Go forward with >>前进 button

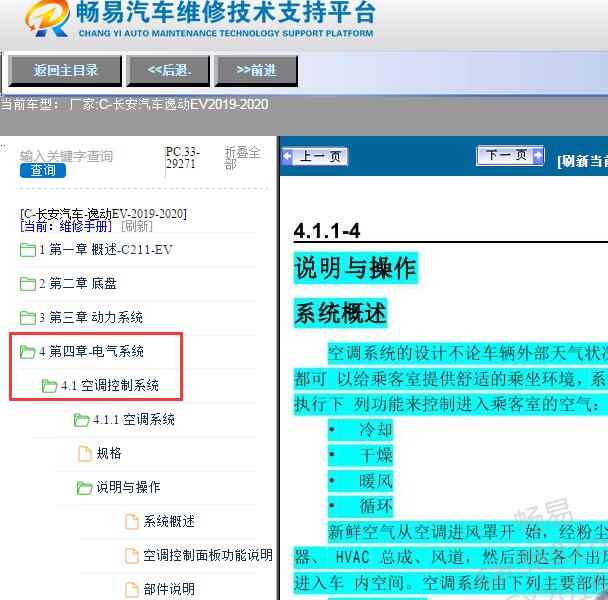coord(256,71)
